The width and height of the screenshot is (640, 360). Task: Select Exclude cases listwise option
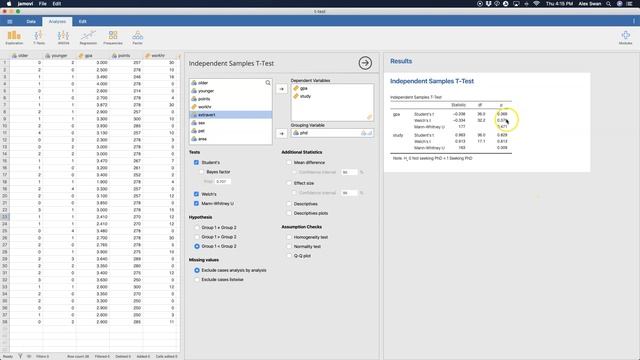click(197, 280)
